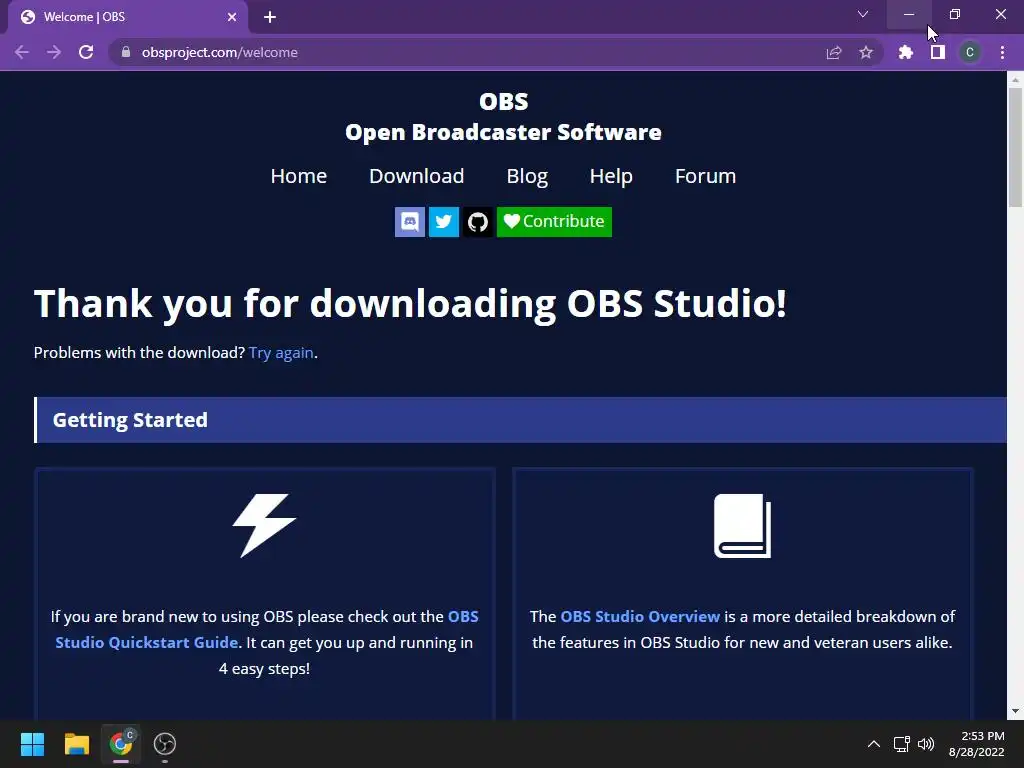The image size is (1024, 768).
Task: Expand the tab search chevron
Action: [863, 14]
